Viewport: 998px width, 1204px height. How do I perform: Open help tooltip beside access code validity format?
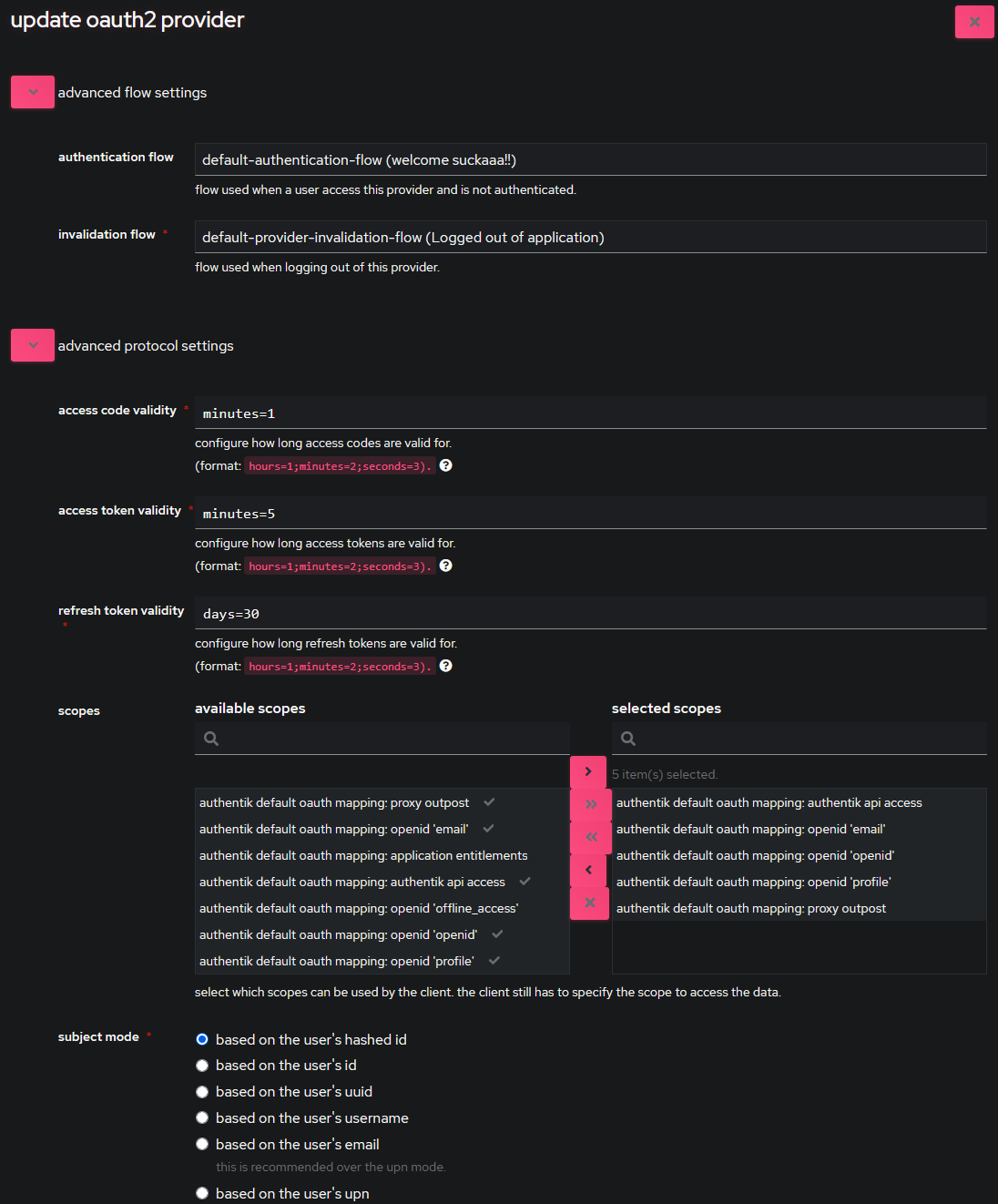[445, 464]
